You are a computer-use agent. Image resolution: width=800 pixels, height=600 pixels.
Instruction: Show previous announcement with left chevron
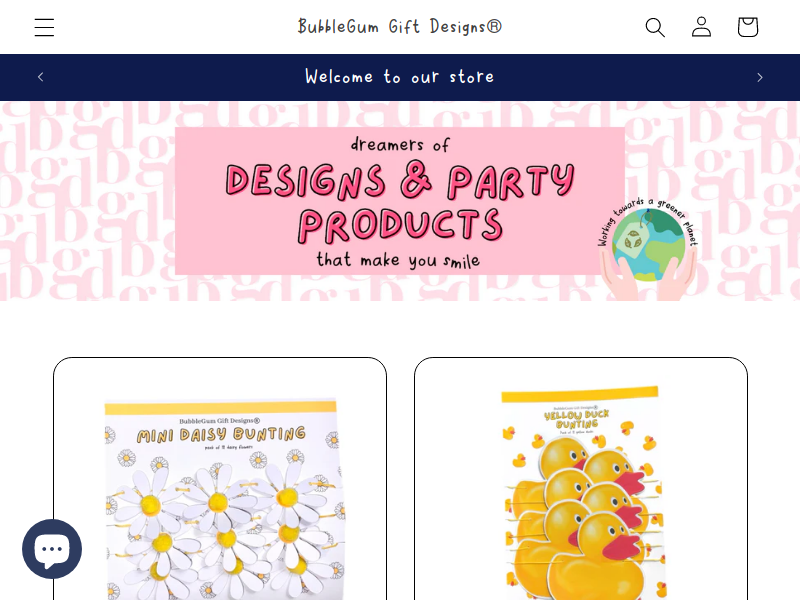(x=41, y=77)
